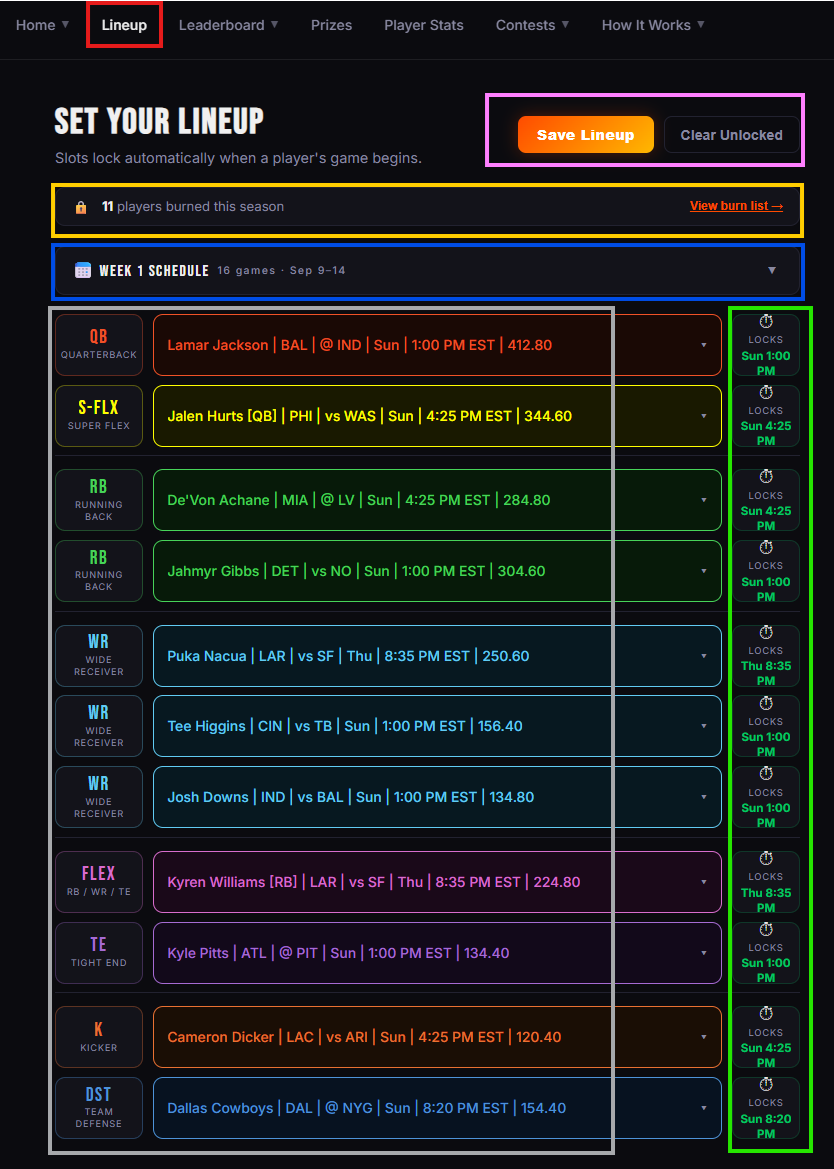Click the stopwatch icon in Jahmyr Gibbs' row
Image resolution: width=834 pixels, height=1169 pixels.
coord(765,547)
